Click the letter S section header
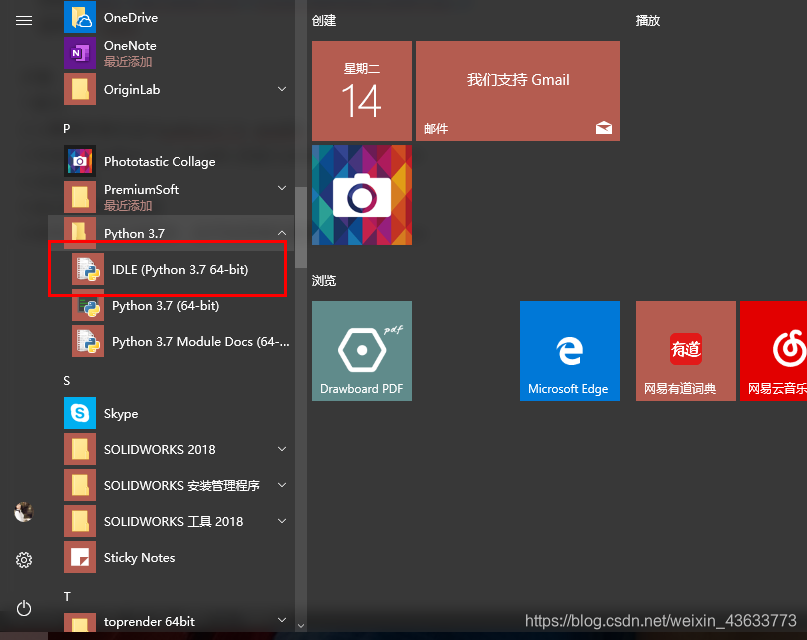 pyautogui.click(x=66, y=381)
